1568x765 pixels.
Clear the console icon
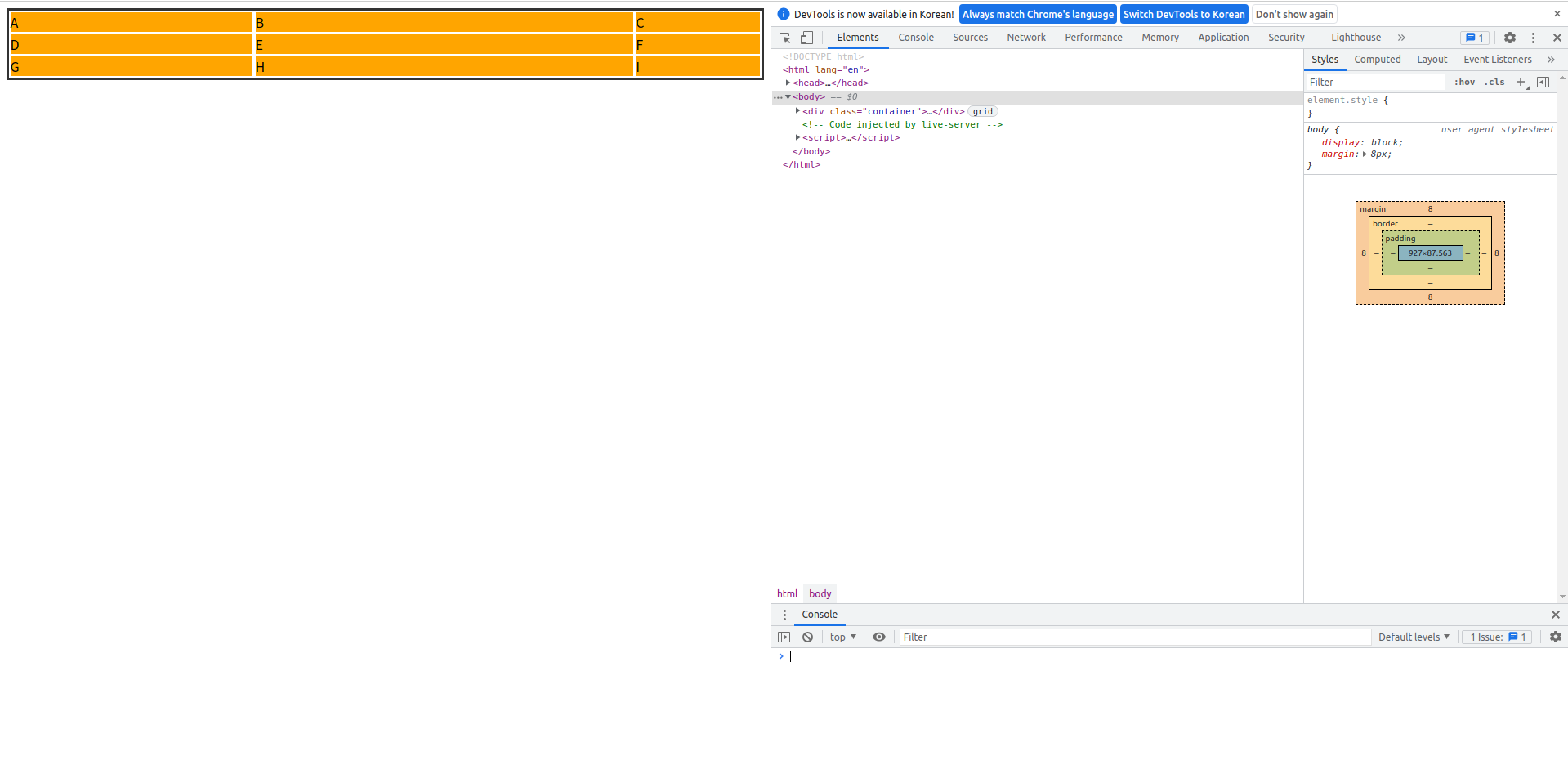tap(807, 637)
